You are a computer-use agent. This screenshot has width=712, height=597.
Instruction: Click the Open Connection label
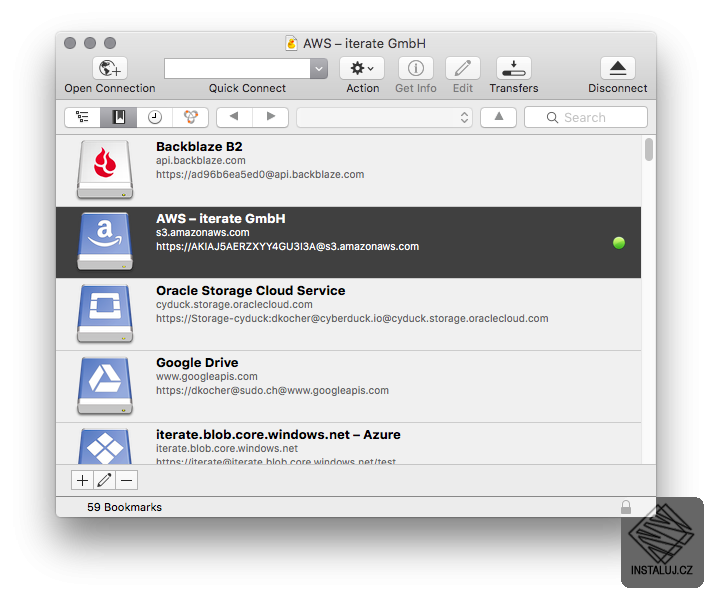pos(110,88)
